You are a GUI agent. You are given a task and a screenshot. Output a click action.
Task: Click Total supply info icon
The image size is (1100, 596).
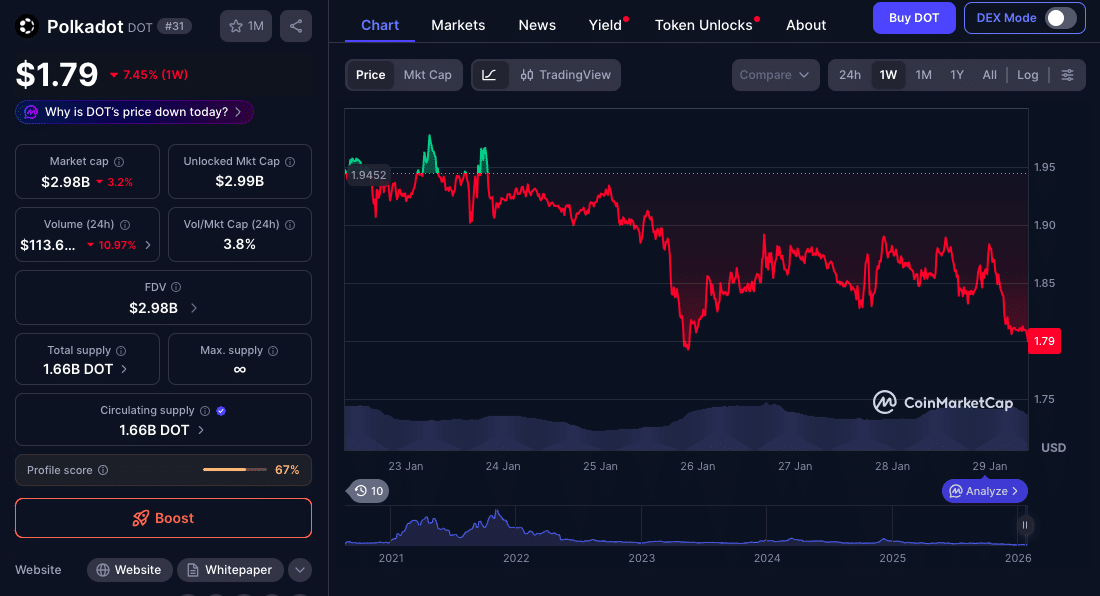click(121, 351)
